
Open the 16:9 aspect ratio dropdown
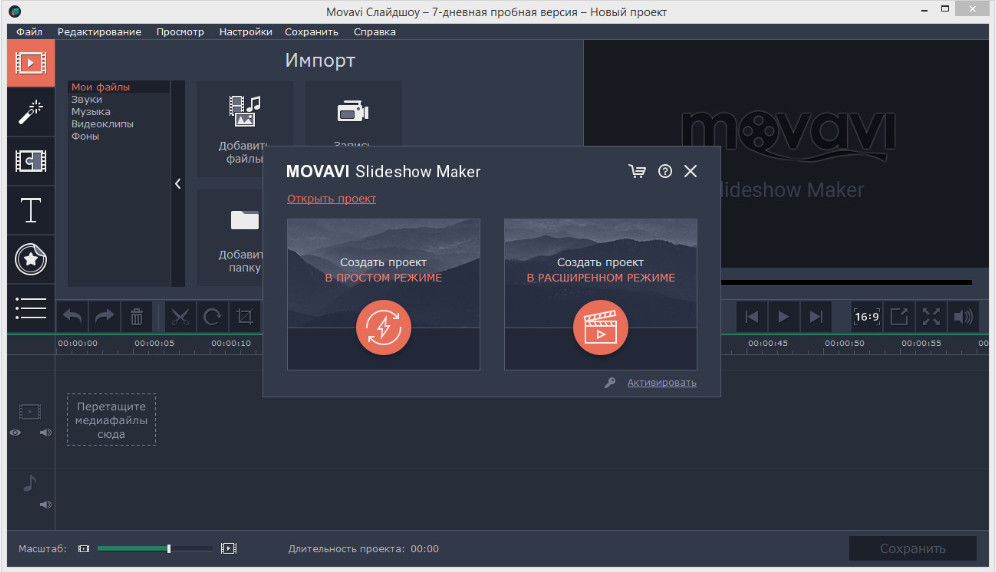(x=866, y=317)
